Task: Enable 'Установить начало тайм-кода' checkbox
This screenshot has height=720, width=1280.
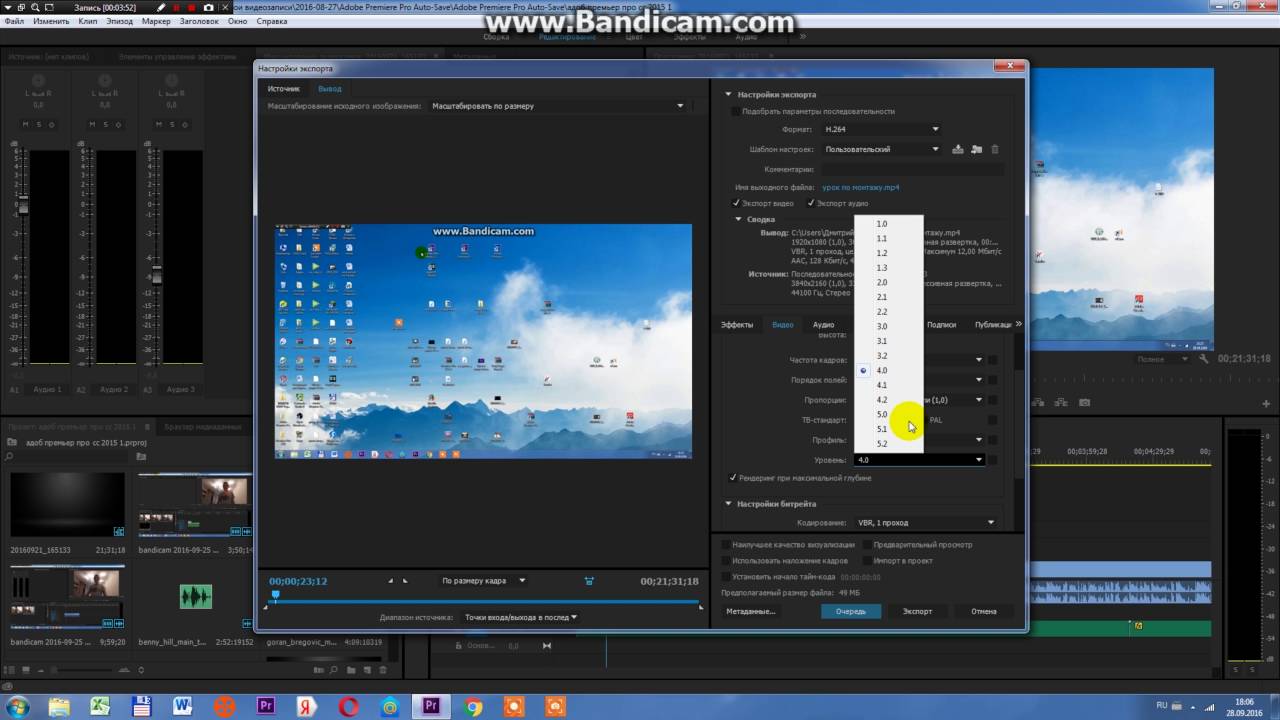Action: (x=725, y=577)
